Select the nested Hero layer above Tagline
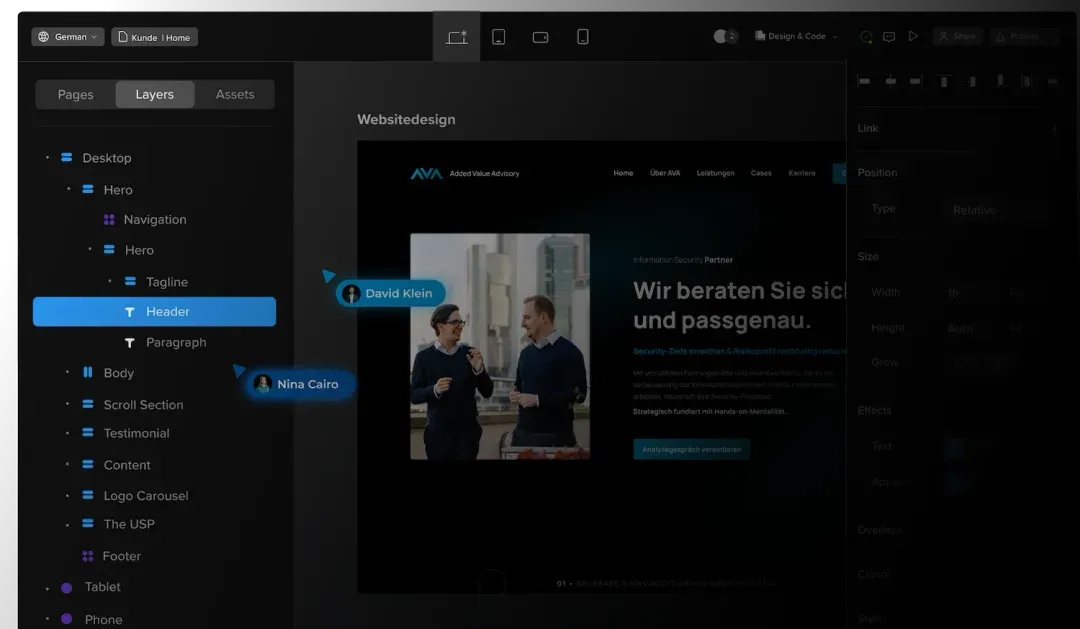Viewport: 1080px width, 629px height. [x=139, y=250]
